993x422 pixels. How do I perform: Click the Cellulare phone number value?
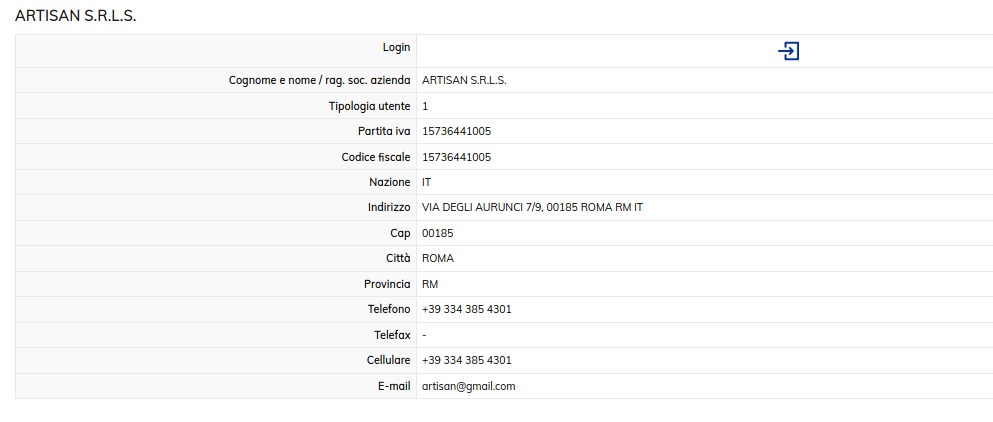(466, 360)
